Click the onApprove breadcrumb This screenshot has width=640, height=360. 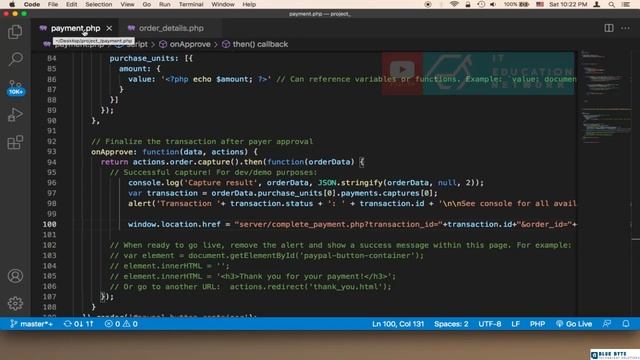185,44
